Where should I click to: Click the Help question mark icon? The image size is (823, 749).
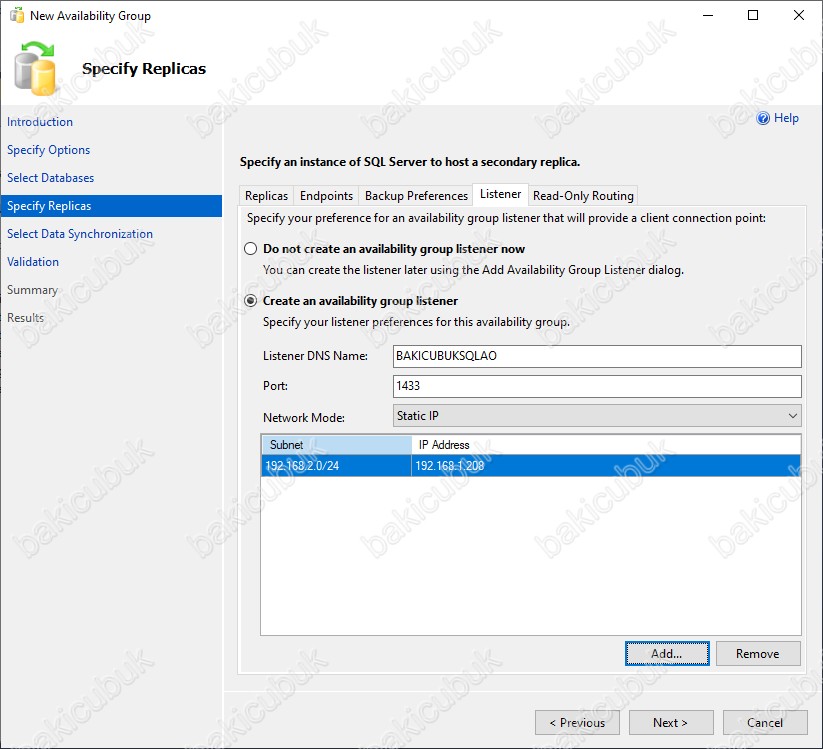(x=763, y=118)
